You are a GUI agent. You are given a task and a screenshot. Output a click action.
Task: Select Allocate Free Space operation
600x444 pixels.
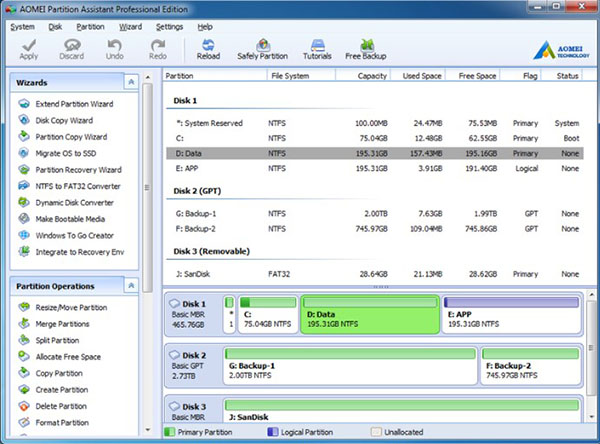pos(60,357)
